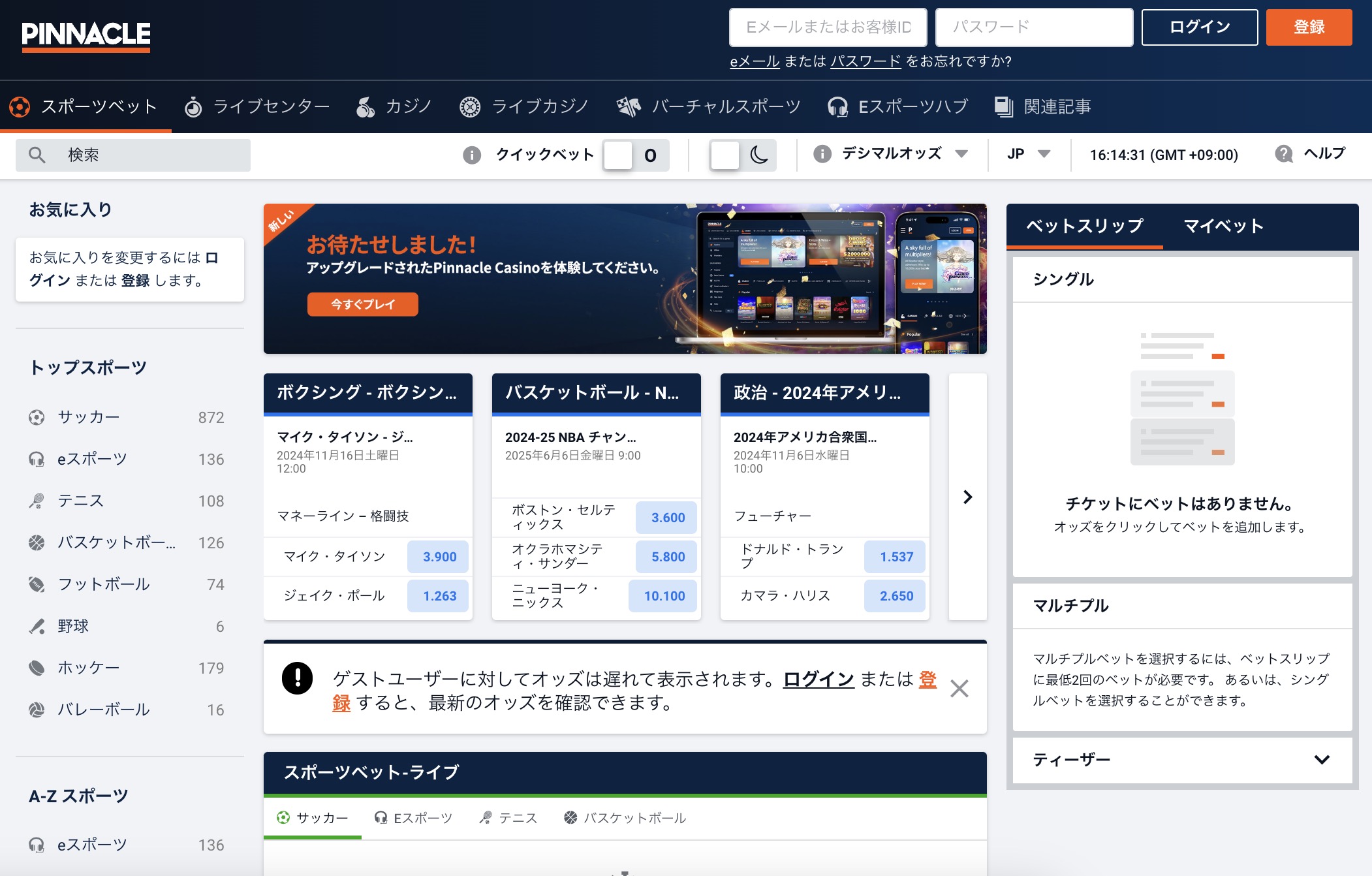Screen dimensions: 1372x876
Task: Click the ヘルプ question mark icon
Action: coord(1284,153)
